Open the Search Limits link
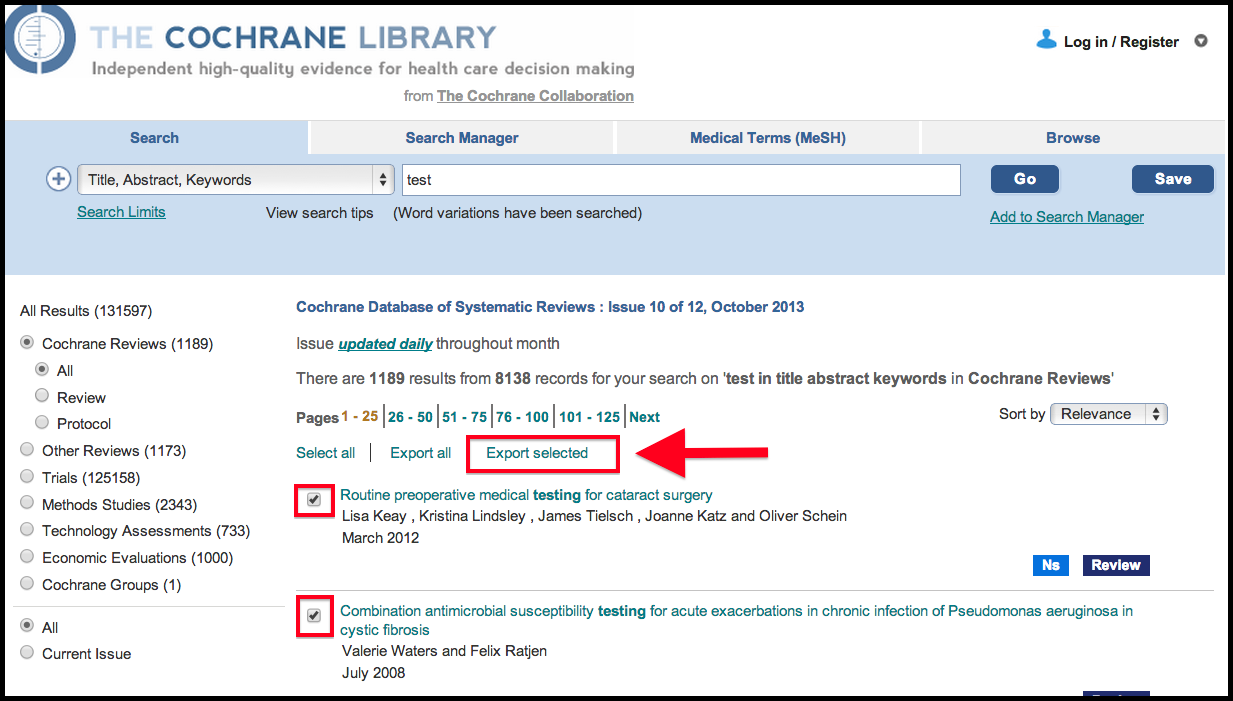Viewport: 1233px width, 701px height. (x=121, y=212)
